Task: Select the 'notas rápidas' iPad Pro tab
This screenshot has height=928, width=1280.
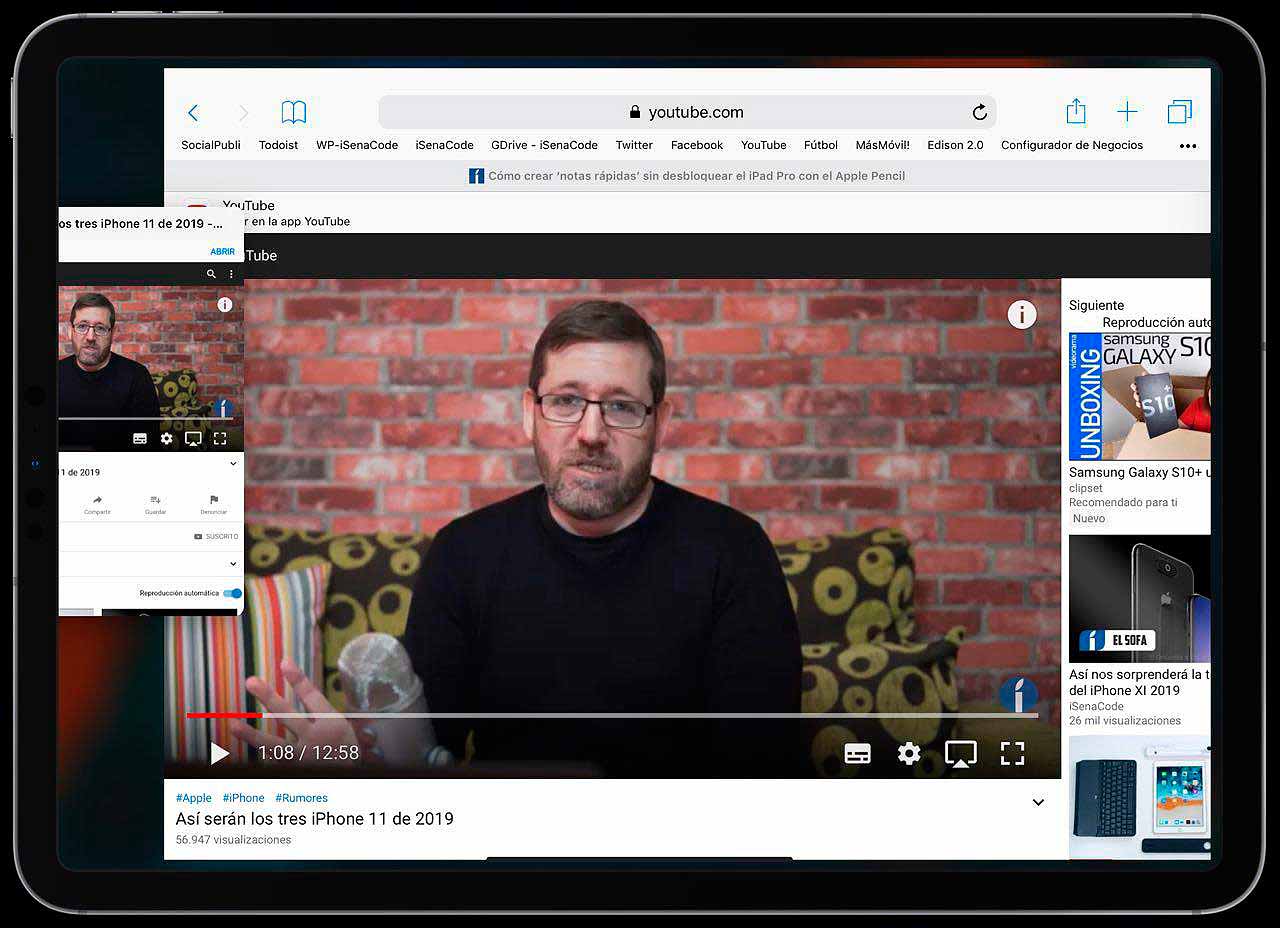Action: tap(687, 176)
